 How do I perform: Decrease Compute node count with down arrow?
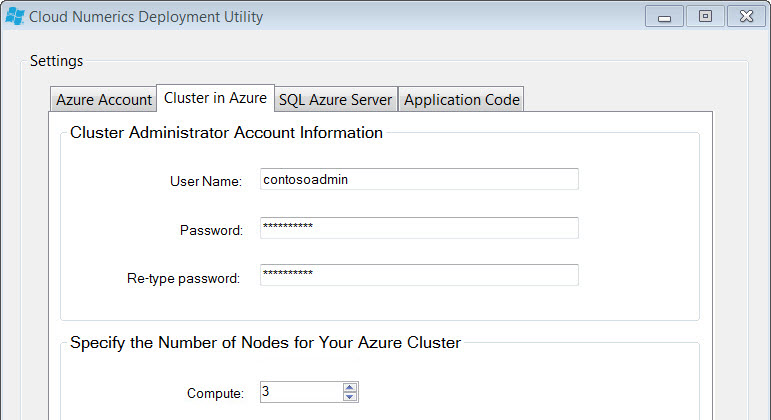(x=350, y=396)
